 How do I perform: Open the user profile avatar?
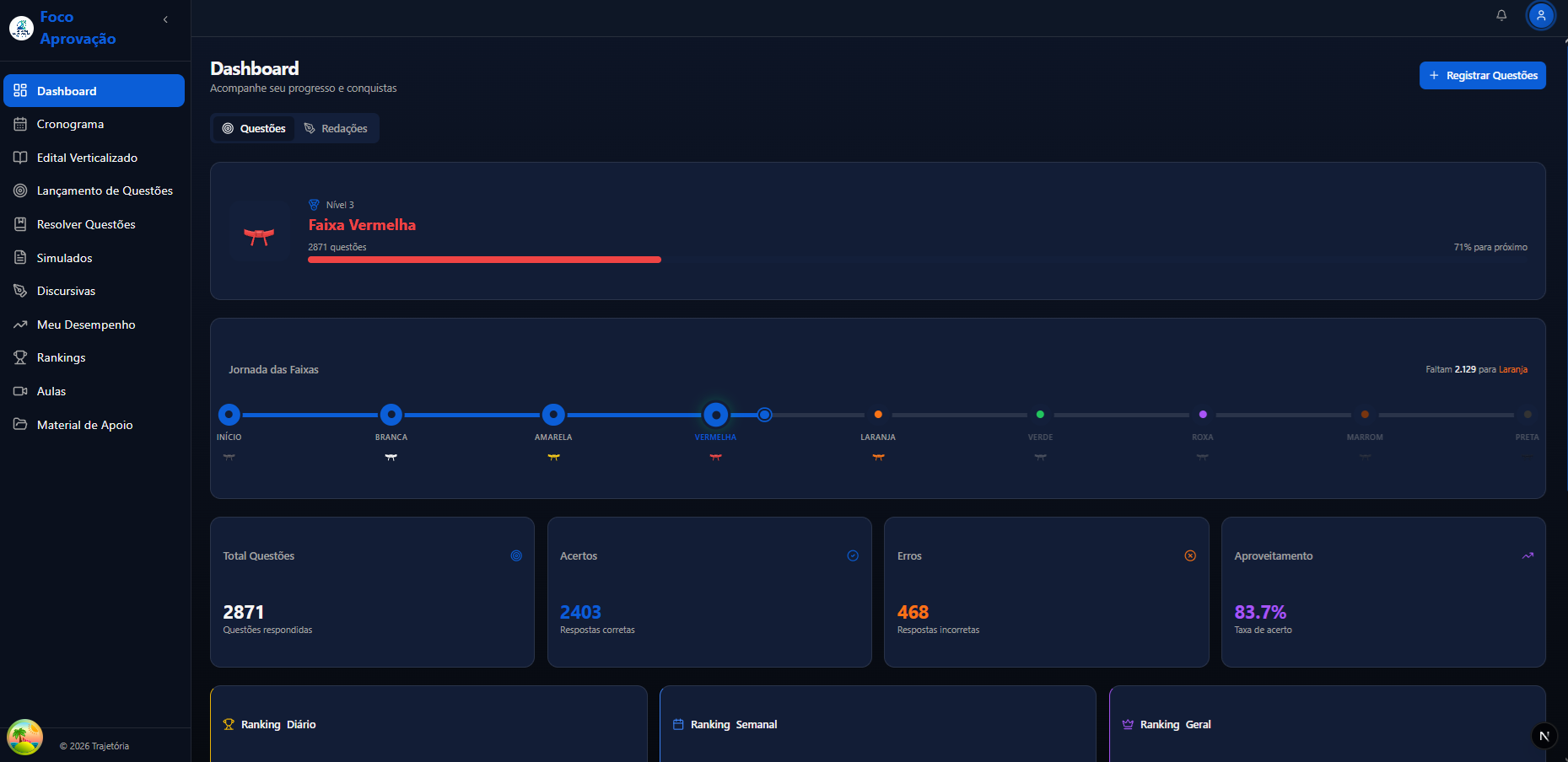(1541, 15)
